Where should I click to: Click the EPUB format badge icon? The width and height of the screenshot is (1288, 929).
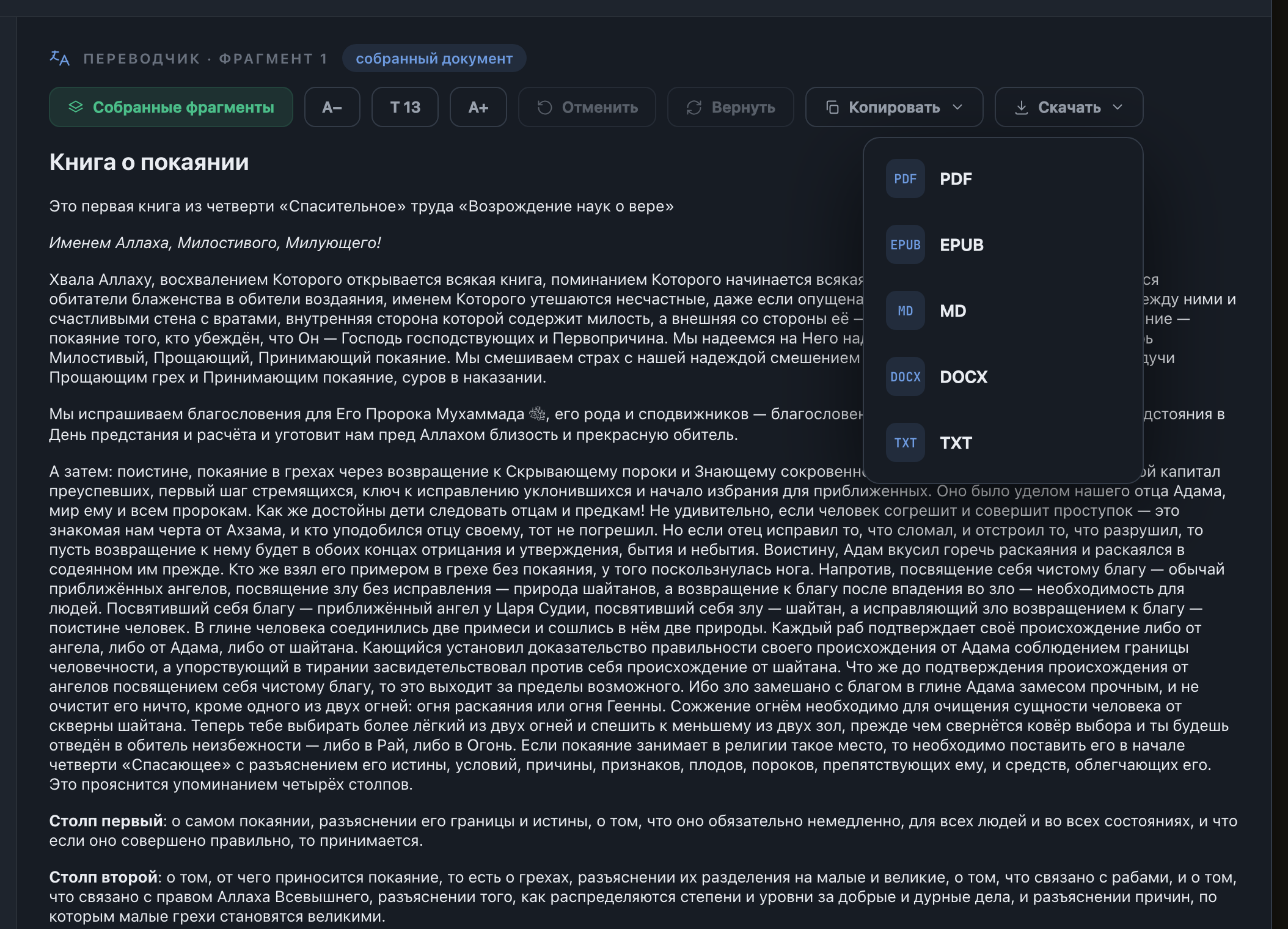pyautogui.click(x=905, y=244)
